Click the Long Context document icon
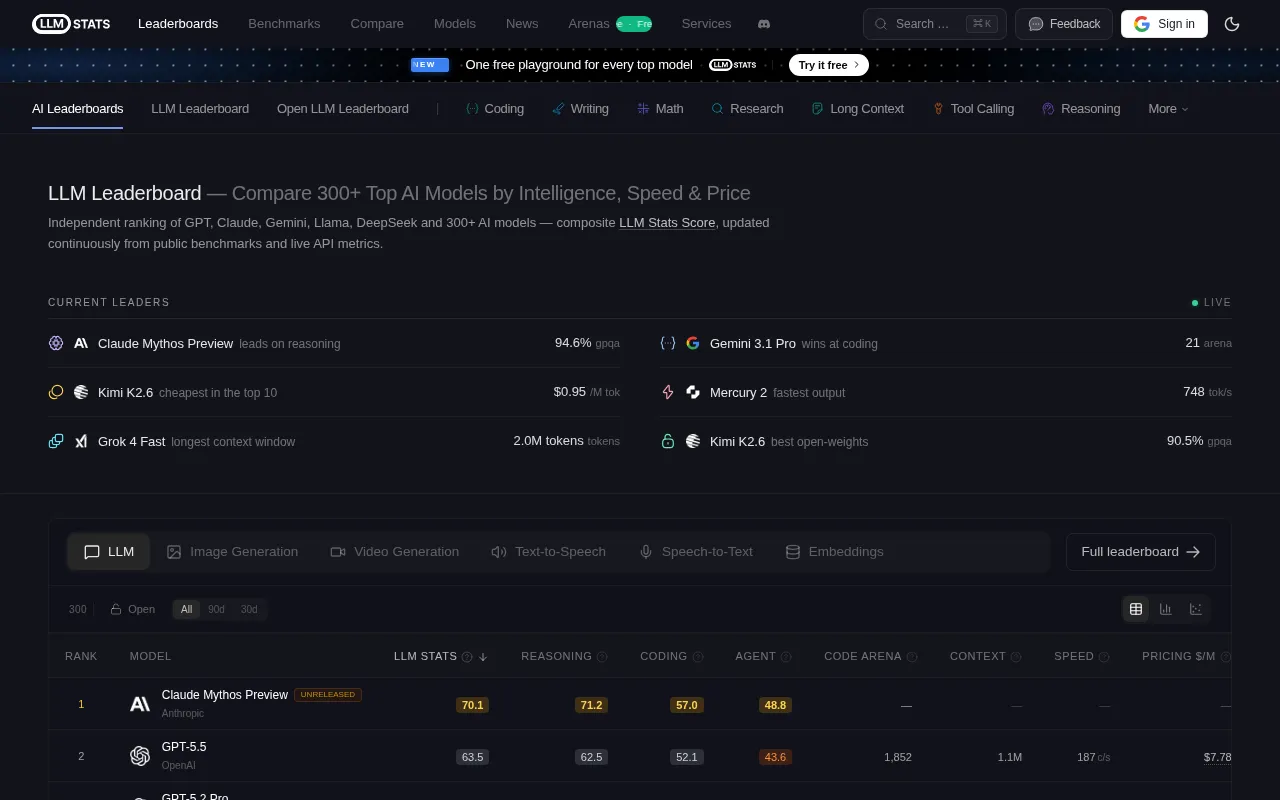Viewport: 1280px width, 800px height. (x=817, y=109)
